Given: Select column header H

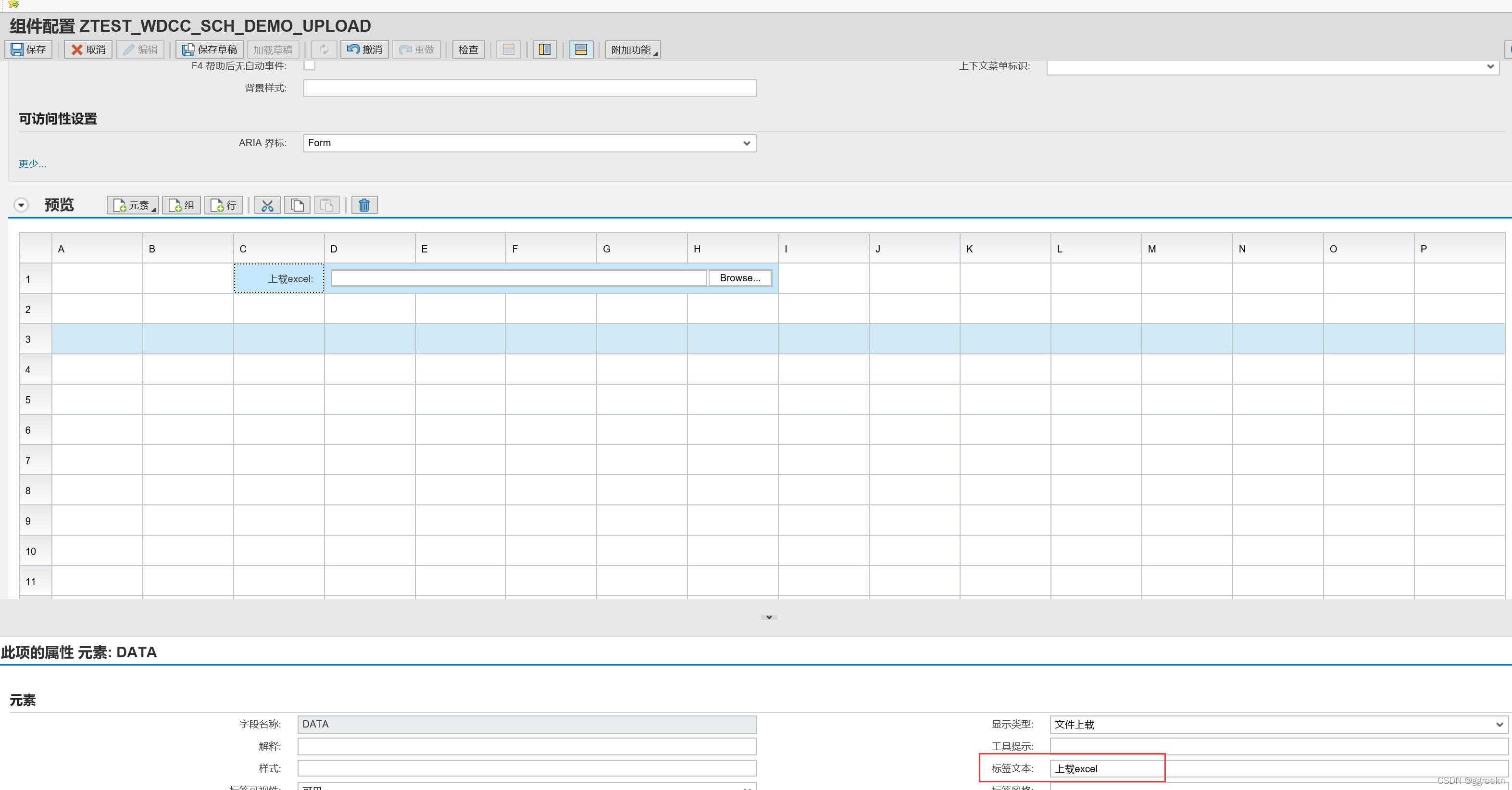Looking at the screenshot, I should (733, 248).
